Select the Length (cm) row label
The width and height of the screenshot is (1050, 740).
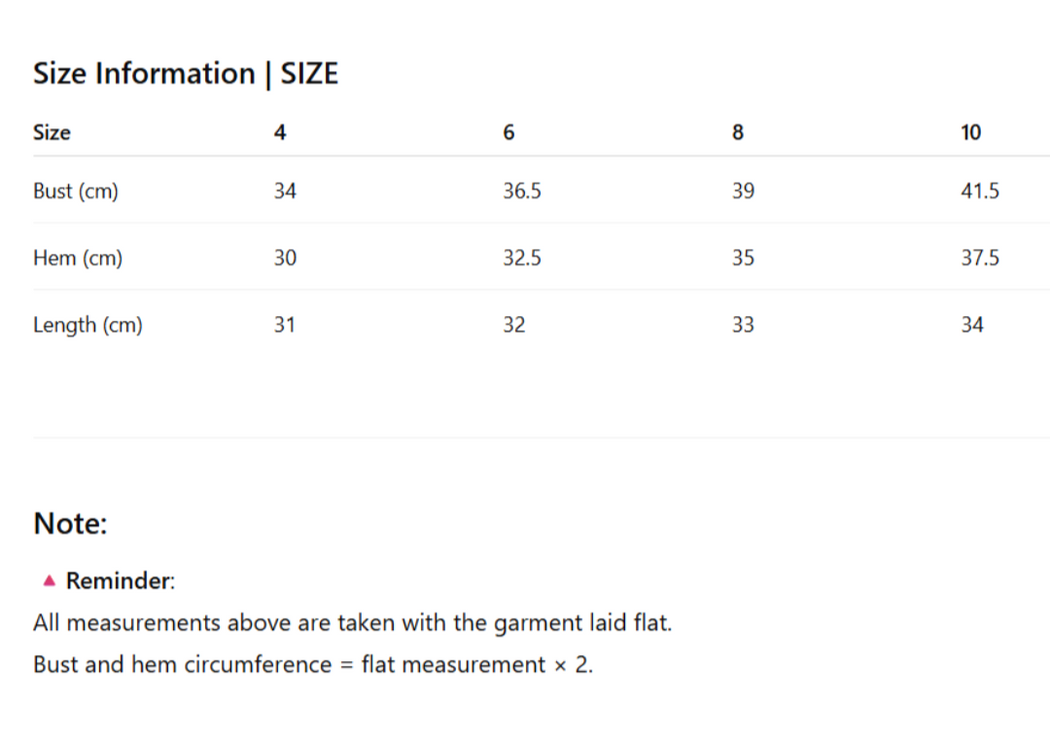coord(88,325)
